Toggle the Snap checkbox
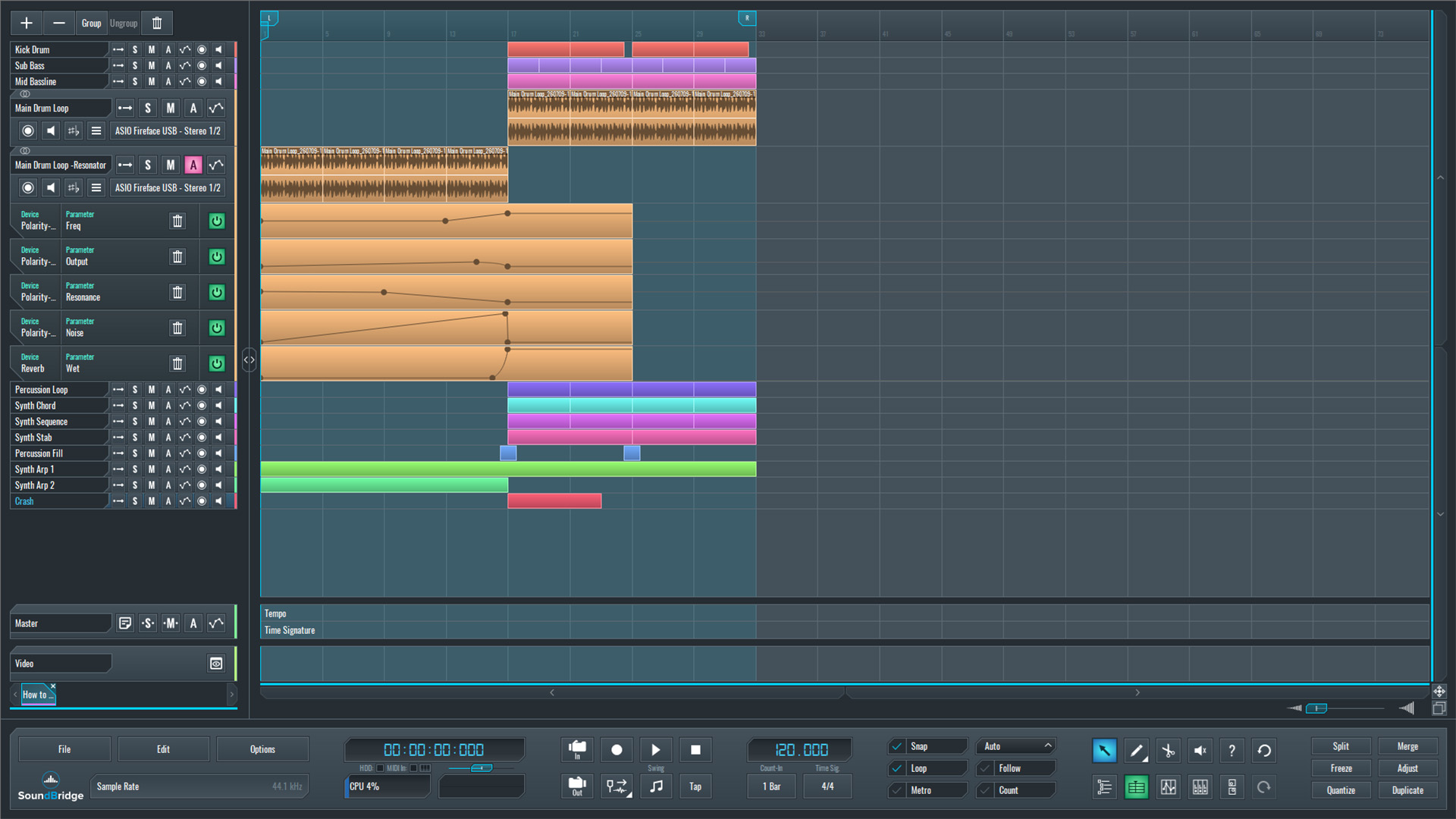Image resolution: width=1456 pixels, height=819 pixels. click(897, 746)
